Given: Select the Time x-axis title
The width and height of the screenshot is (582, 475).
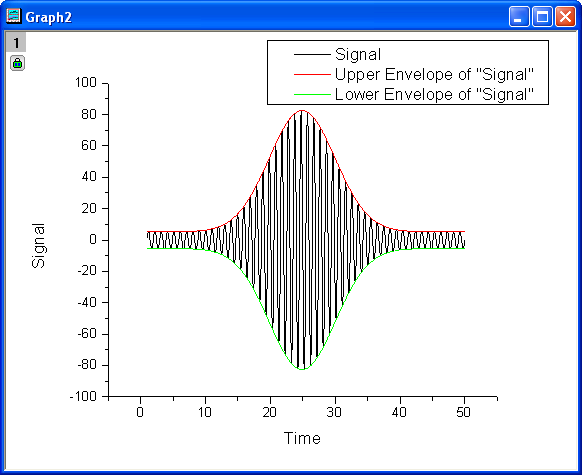Looking at the screenshot, I should (x=302, y=438).
